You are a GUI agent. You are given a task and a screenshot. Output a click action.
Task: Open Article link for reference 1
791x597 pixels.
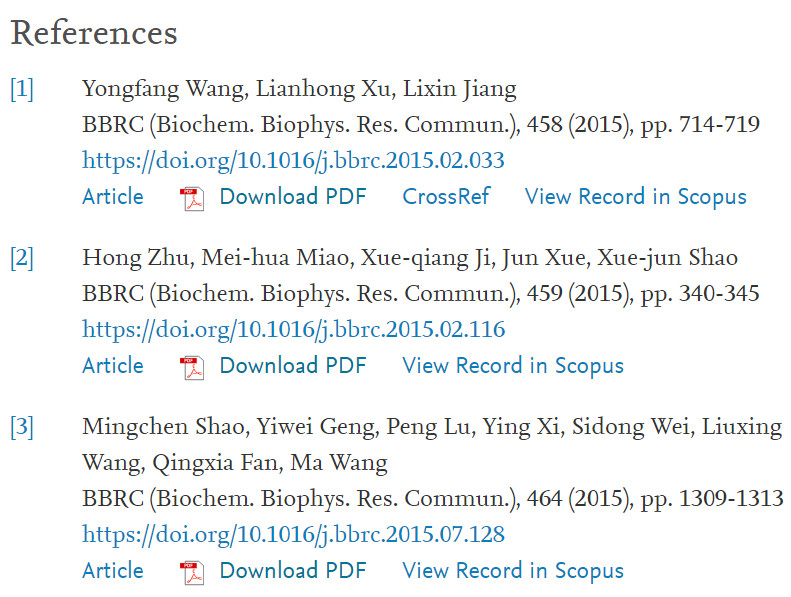[x=113, y=197]
